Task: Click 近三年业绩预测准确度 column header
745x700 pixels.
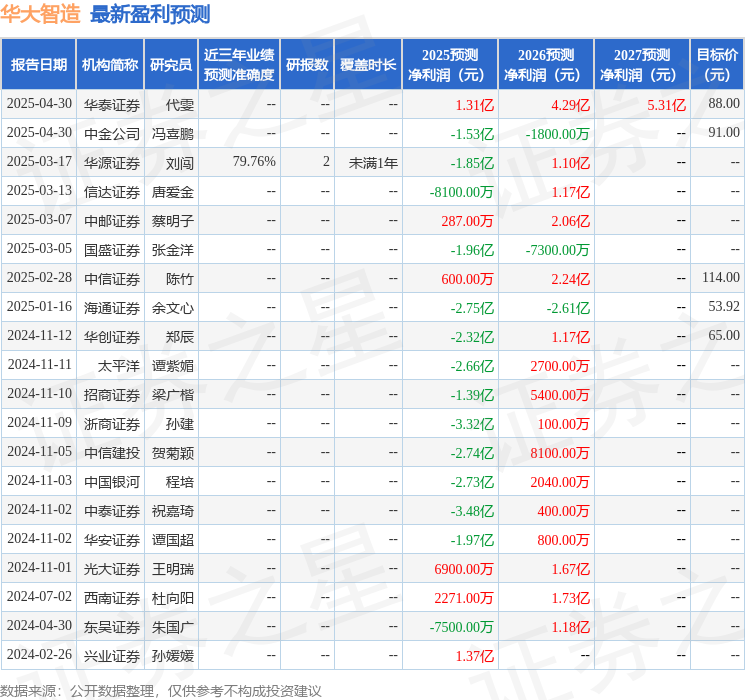Action: coord(239,65)
